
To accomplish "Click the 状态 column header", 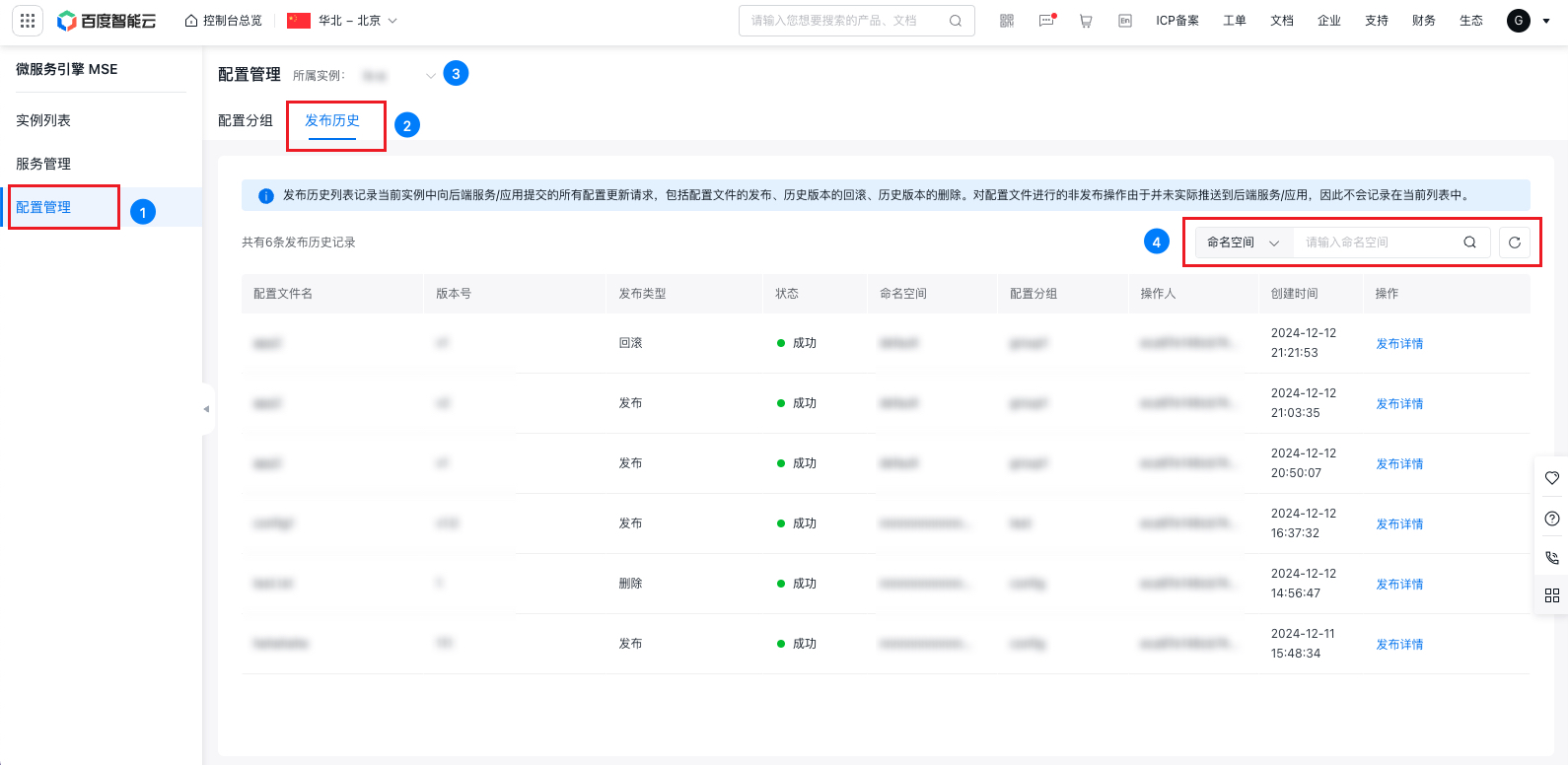I will coord(787,294).
